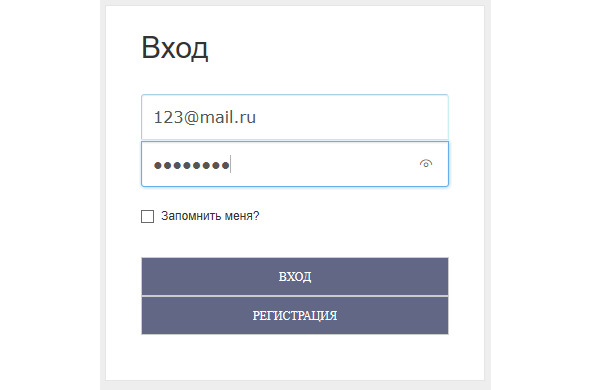The height and width of the screenshot is (390, 591).
Task: Show the password using the eye icon
Action: (x=426, y=164)
